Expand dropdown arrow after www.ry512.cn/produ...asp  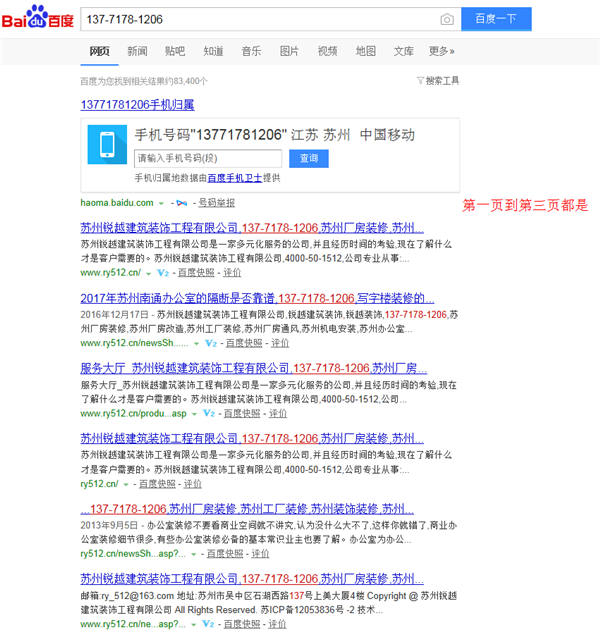tap(194, 414)
